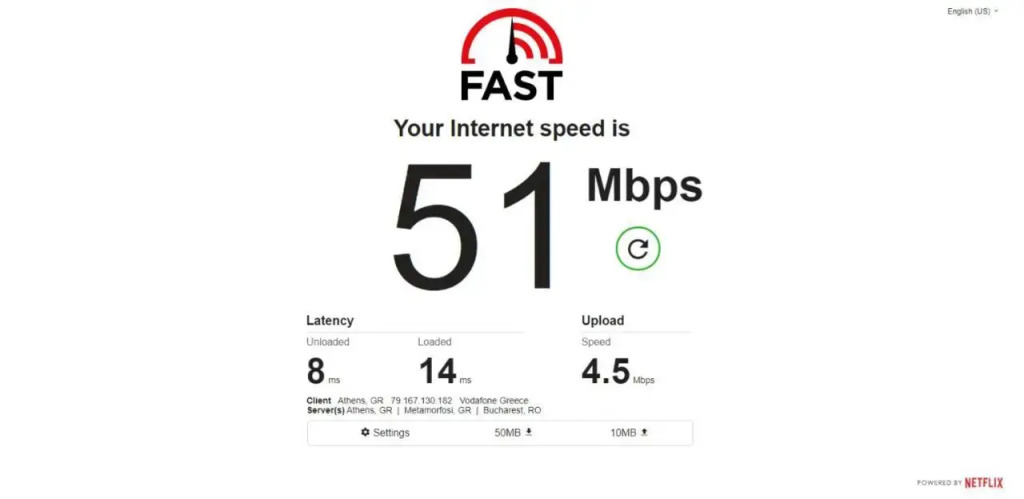Click the upload speed 4.5 Mbps value
Screen dimensions: 1024x499
pos(618,372)
